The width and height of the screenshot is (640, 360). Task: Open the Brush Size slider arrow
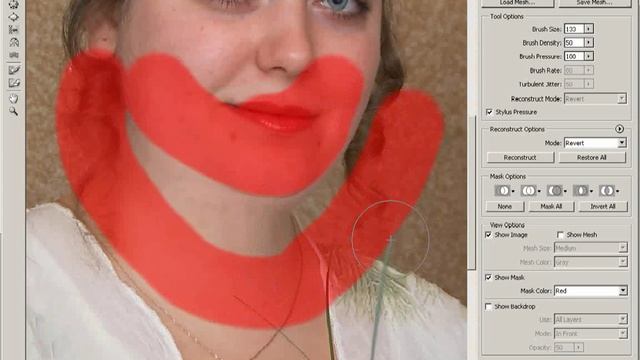click(589, 29)
